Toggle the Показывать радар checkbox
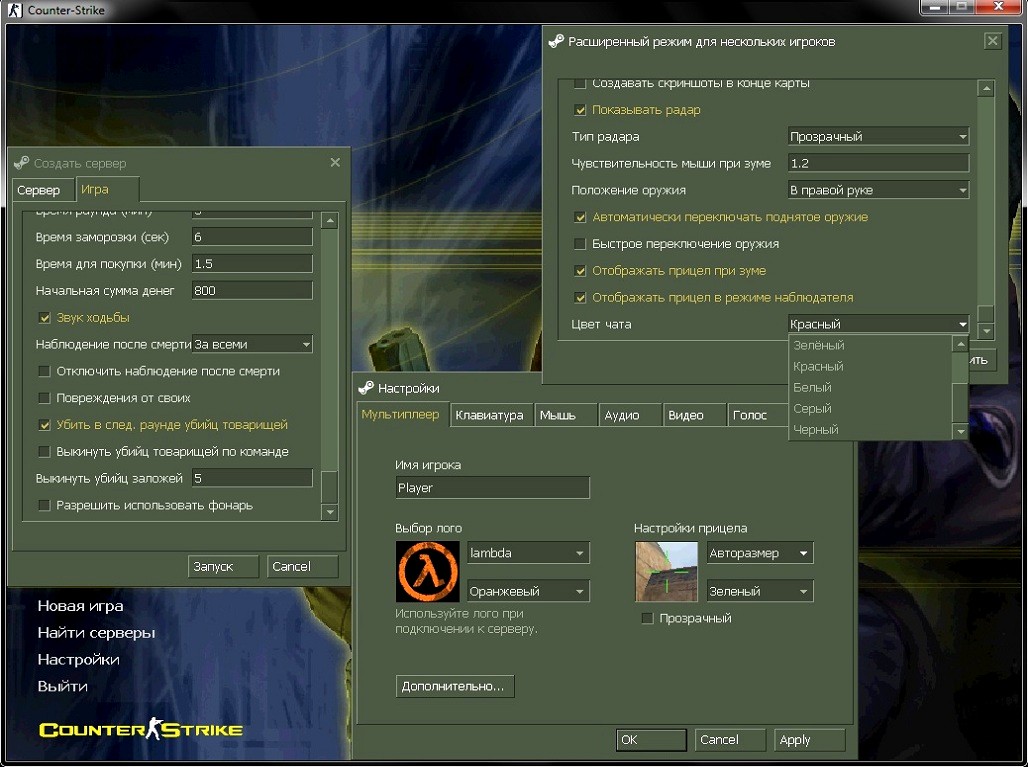This screenshot has width=1028, height=767. (580, 110)
